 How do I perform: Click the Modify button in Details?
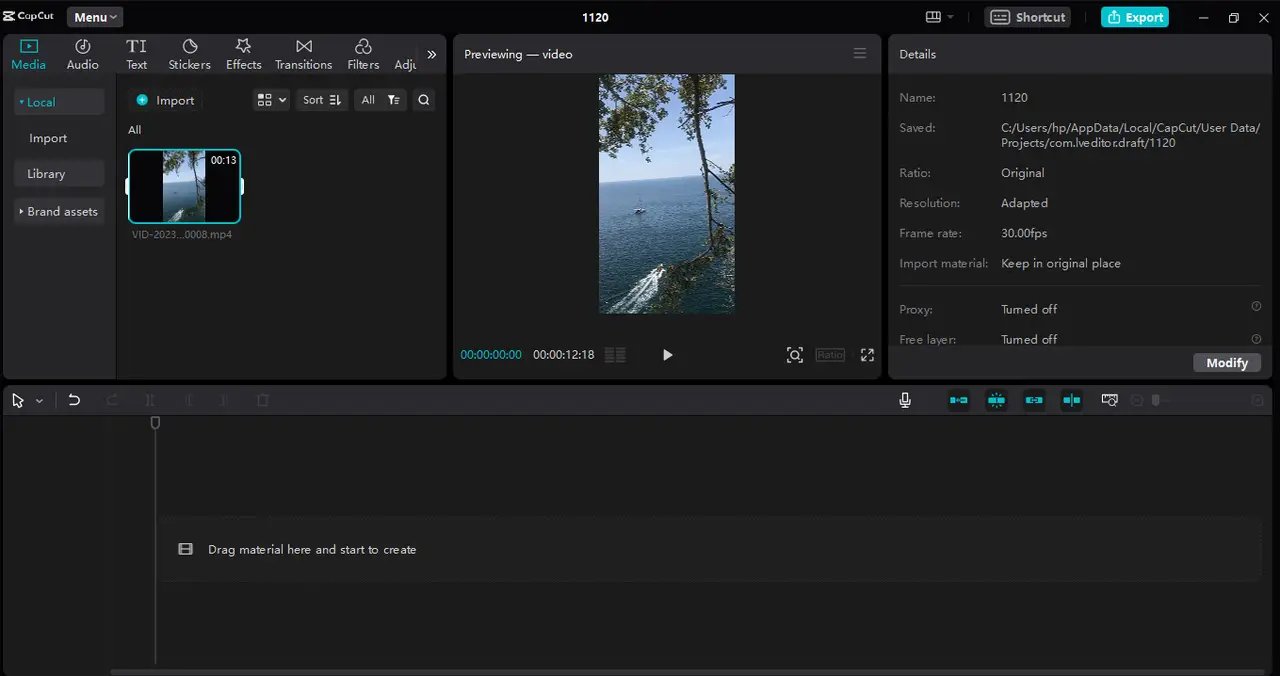pos(1227,363)
